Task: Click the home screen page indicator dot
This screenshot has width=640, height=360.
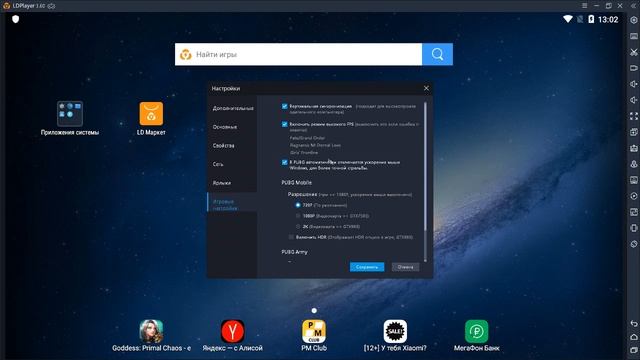Action: point(314,311)
